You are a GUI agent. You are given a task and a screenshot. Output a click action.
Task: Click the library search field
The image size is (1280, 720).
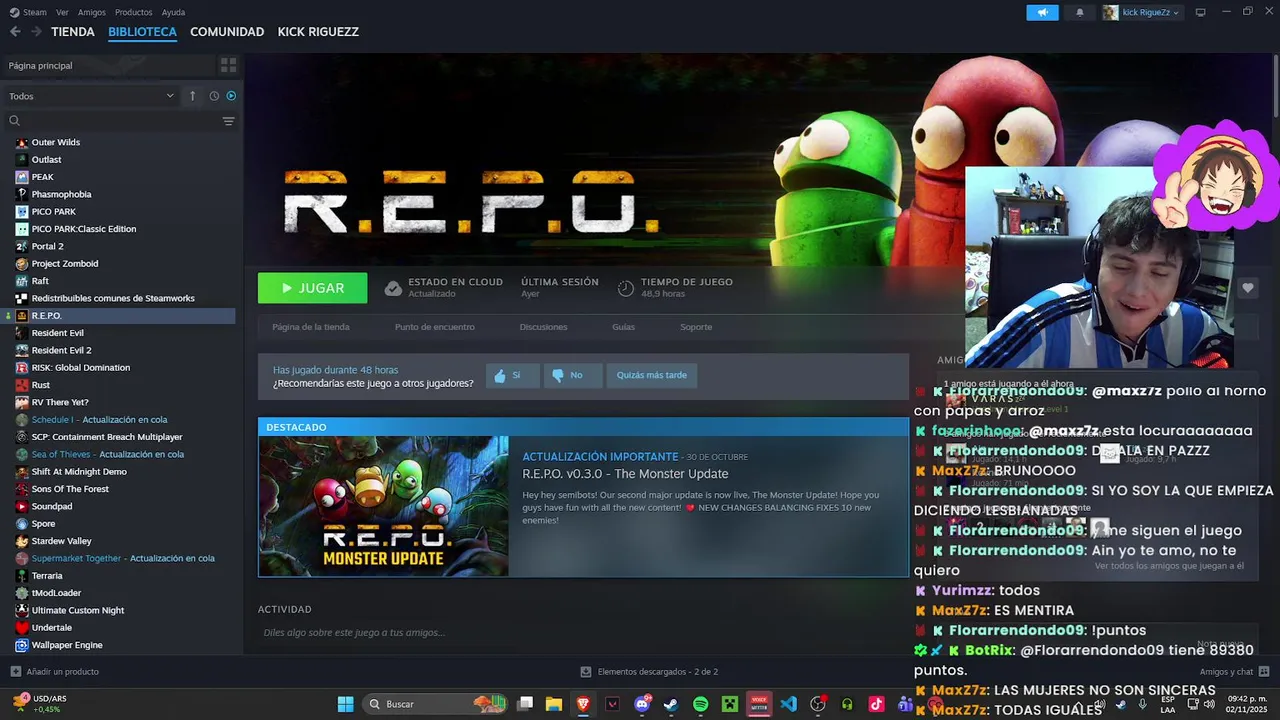[110, 121]
